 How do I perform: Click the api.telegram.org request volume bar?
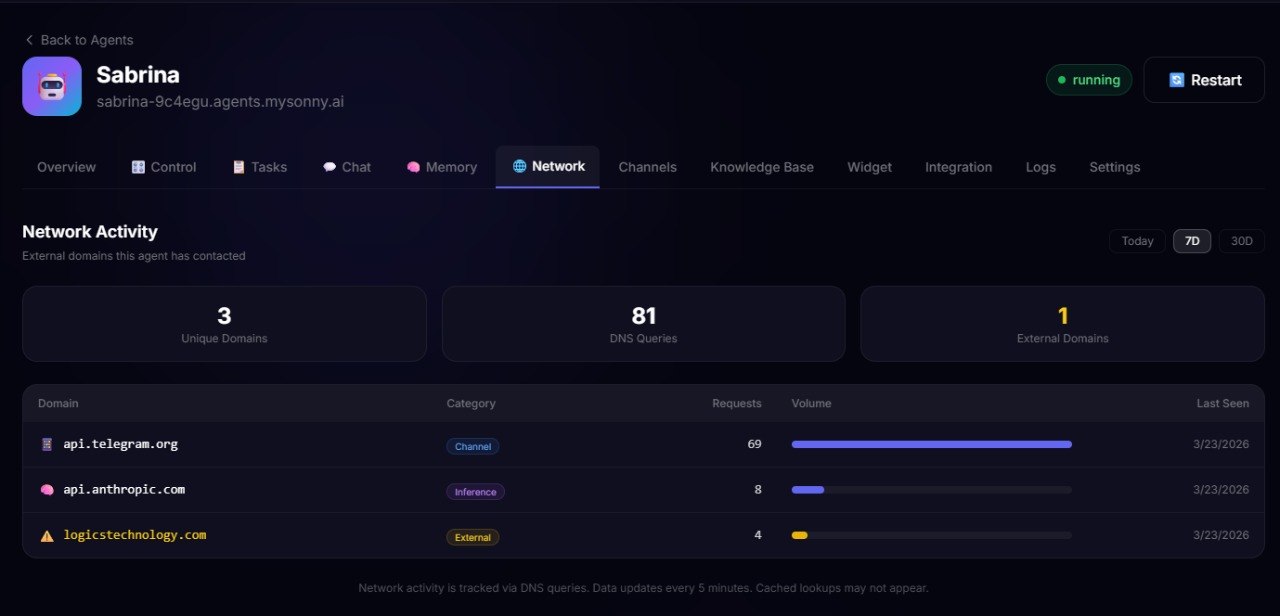point(930,444)
